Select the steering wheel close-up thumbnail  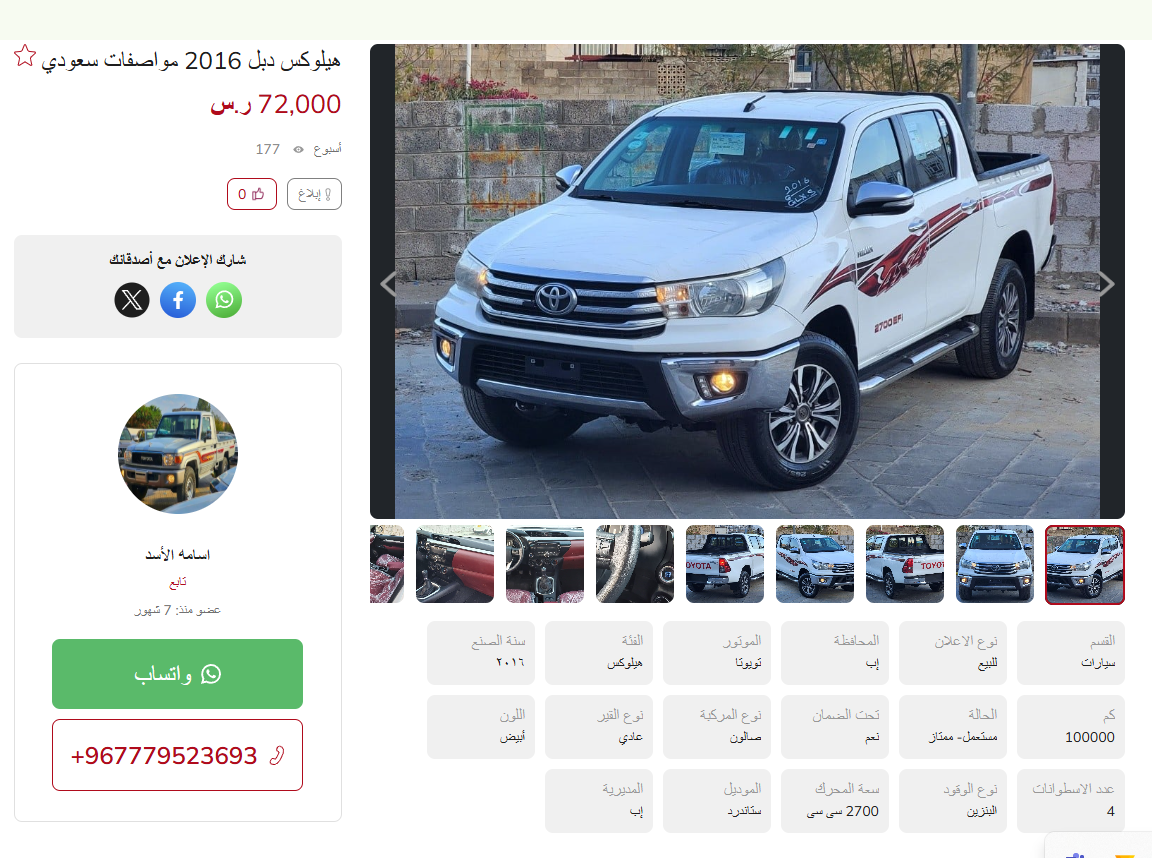click(x=635, y=564)
